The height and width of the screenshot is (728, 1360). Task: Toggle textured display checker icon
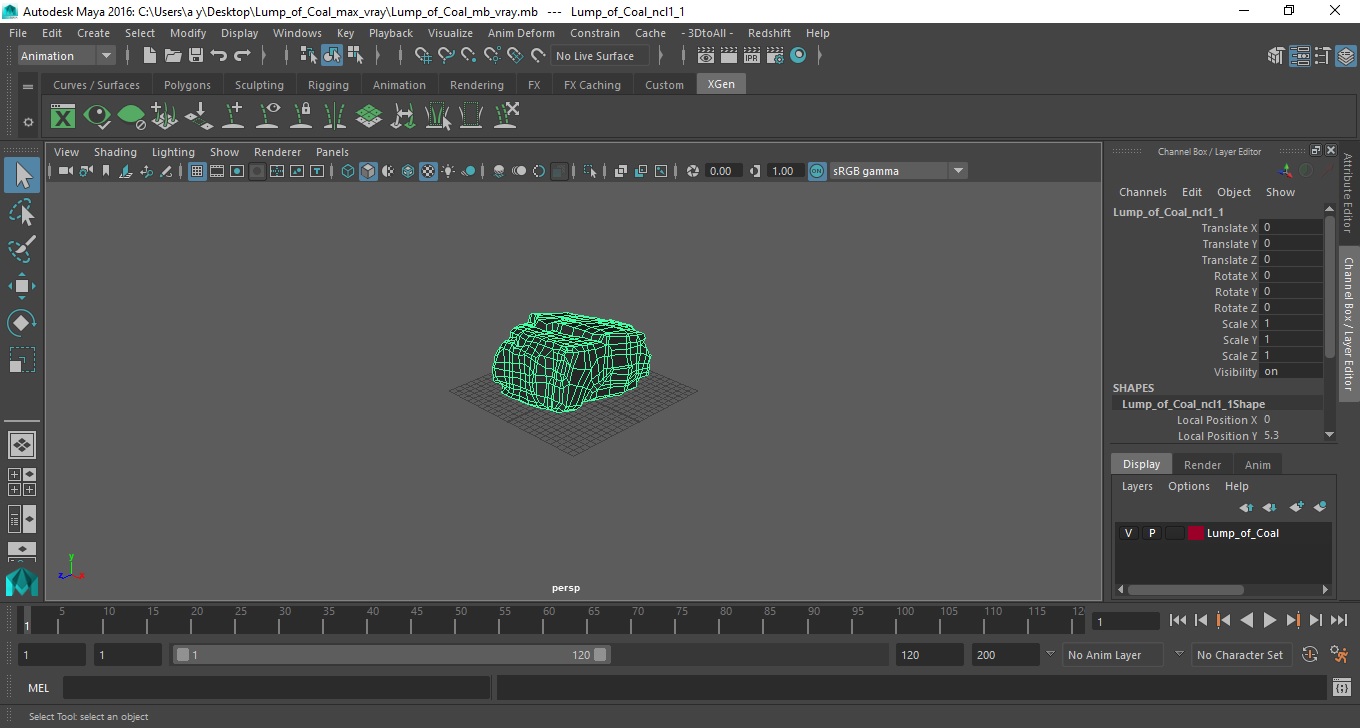428,171
